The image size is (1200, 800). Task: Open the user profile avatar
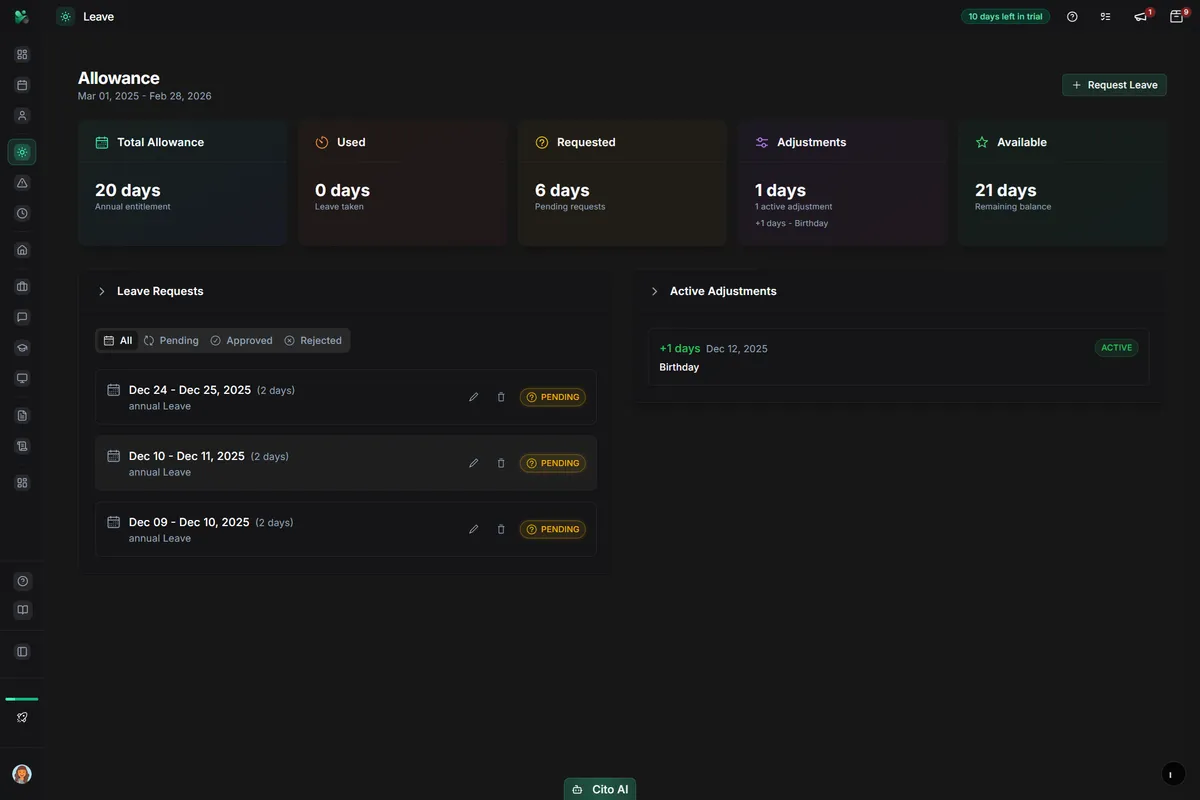click(x=22, y=774)
